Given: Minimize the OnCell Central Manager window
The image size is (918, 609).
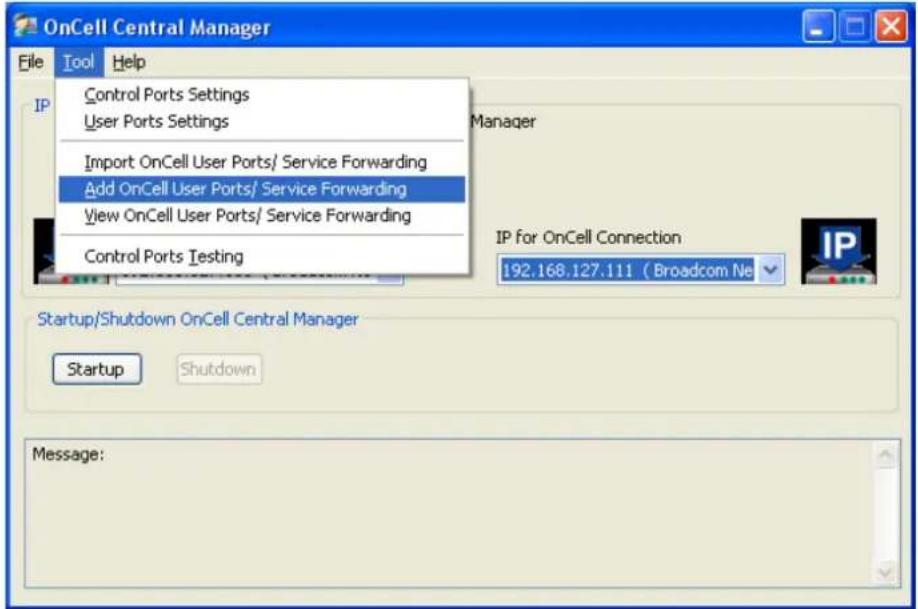Looking at the screenshot, I should pyautogui.click(x=818, y=27).
